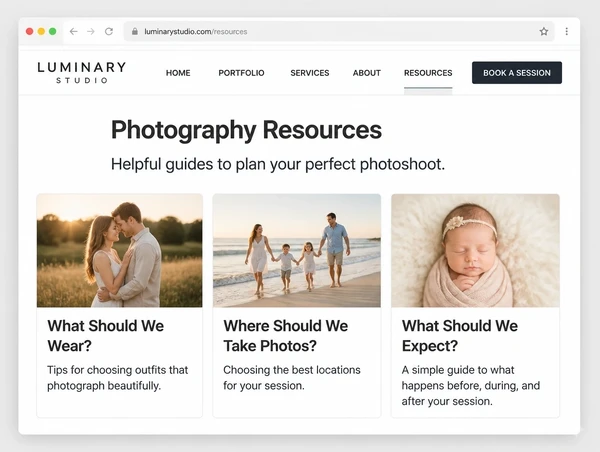Click 'Tips for choosing outfits' description text
The image size is (600, 452).
117,378
